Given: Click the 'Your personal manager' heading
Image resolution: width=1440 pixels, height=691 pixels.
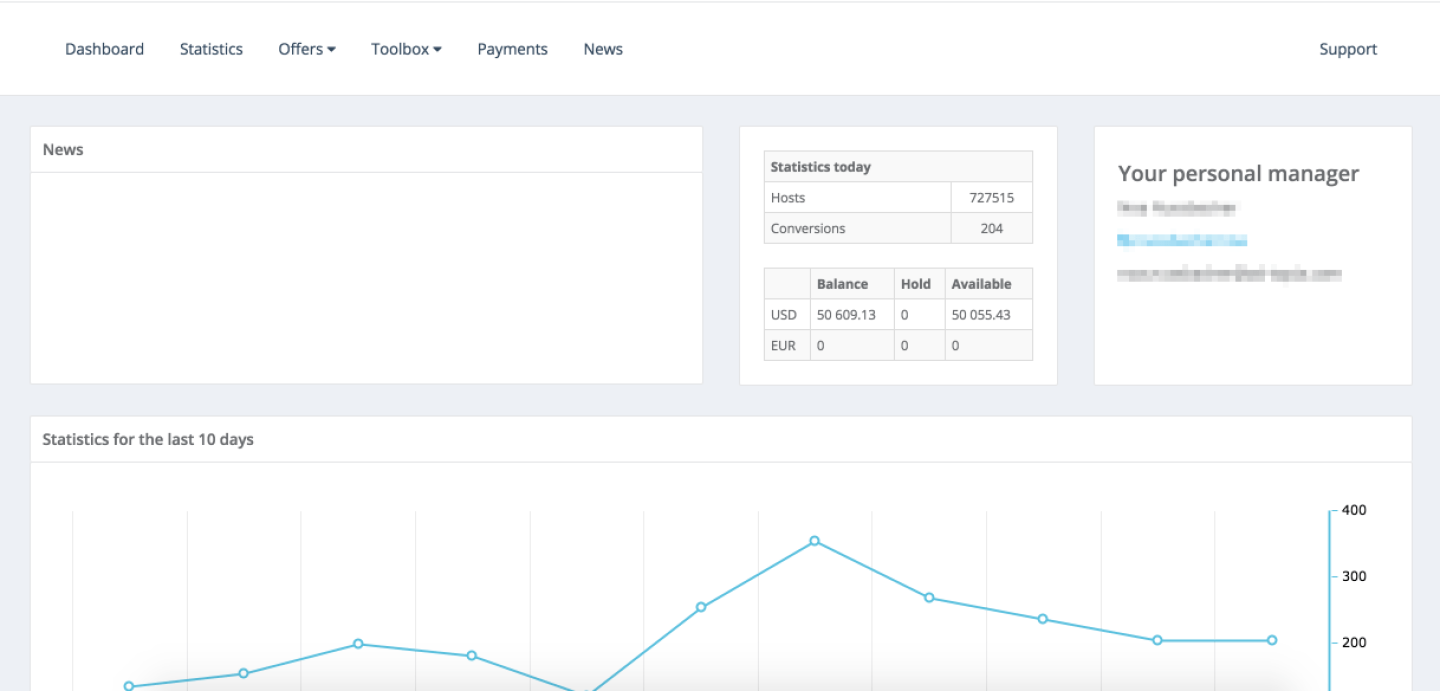Looking at the screenshot, I should click(1238, 174).
